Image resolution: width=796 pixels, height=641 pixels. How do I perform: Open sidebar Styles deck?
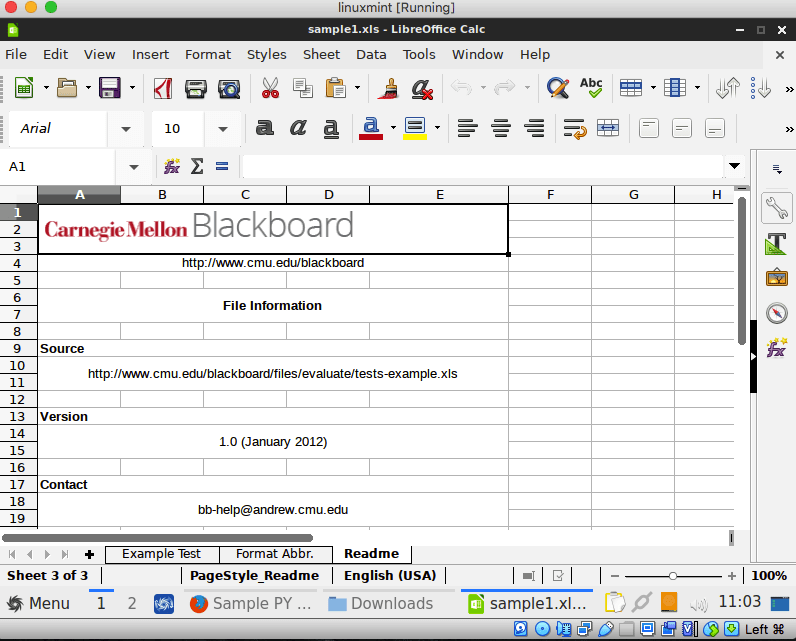pyautogui.click(x=777, y=244)
